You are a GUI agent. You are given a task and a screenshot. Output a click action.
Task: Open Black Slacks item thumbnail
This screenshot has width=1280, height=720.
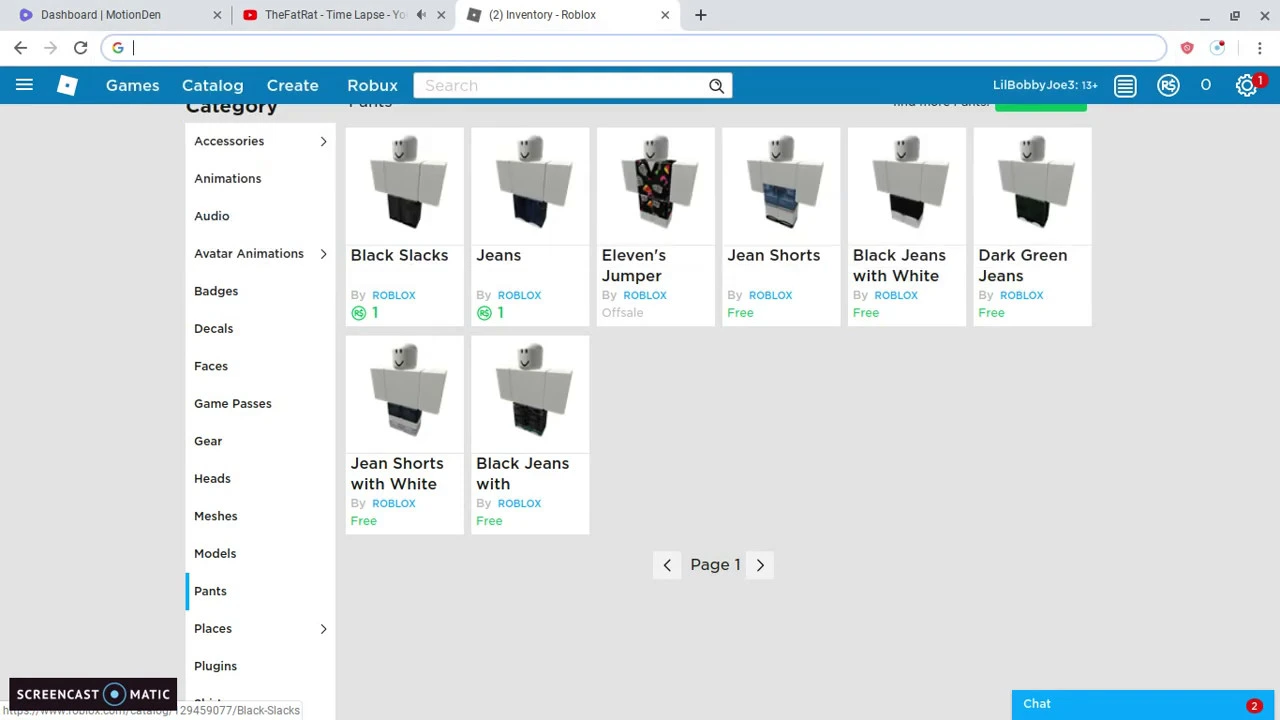[x=405, y=185]
